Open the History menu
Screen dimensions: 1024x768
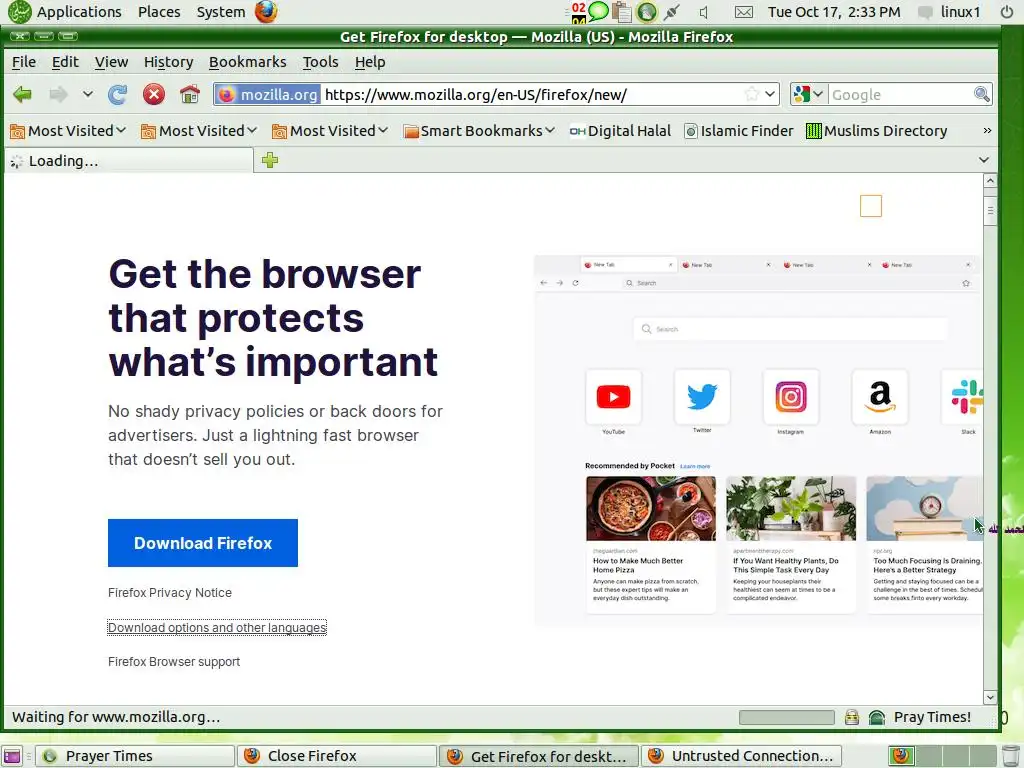coord(168,62)
